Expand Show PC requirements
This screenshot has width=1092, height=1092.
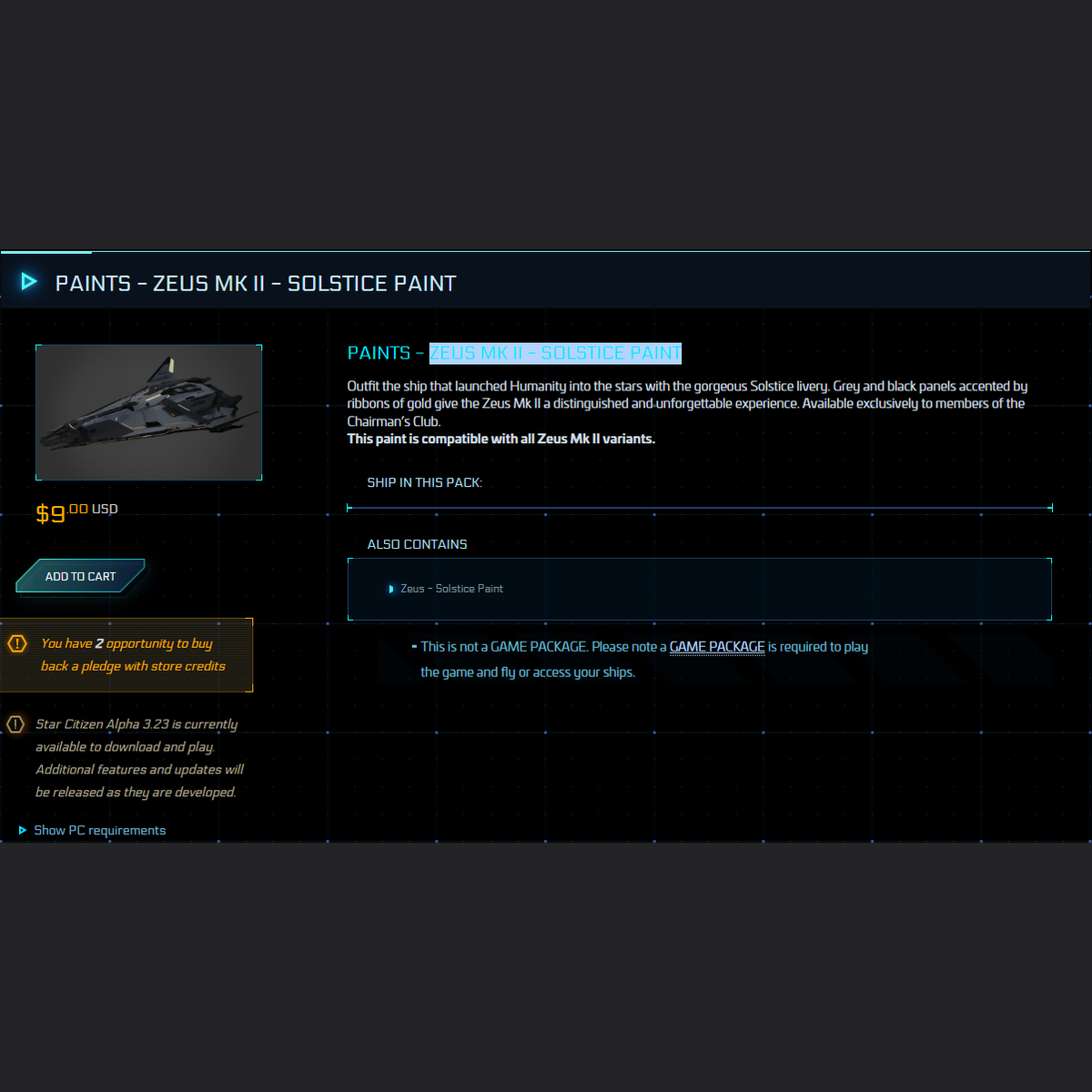[98, 830]
